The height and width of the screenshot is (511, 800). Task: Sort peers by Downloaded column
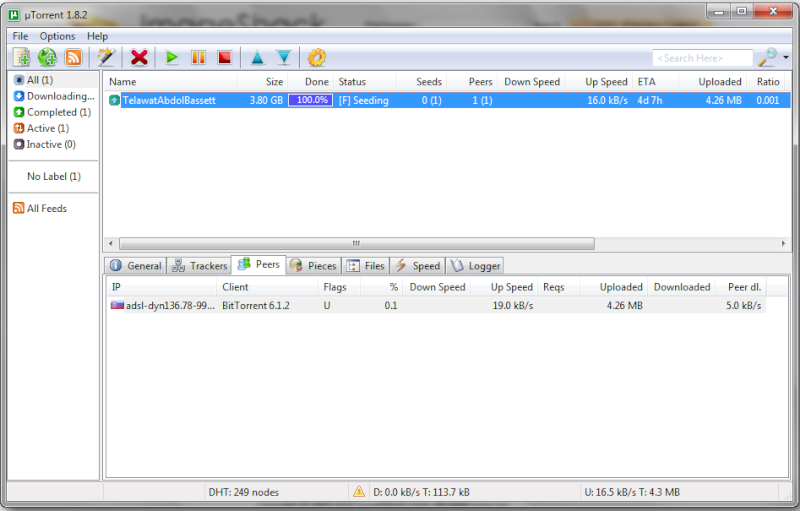(x=682, y=287)
